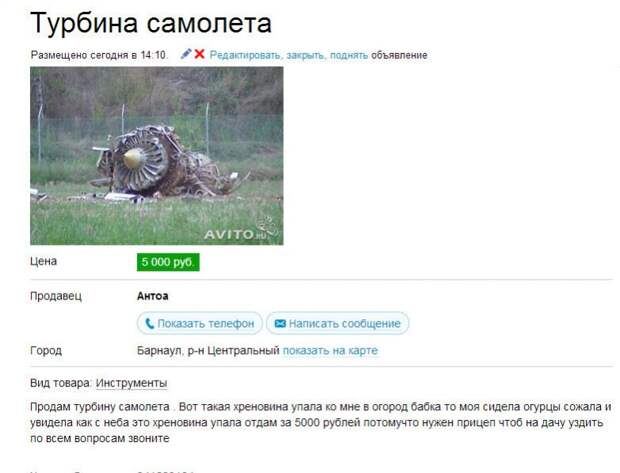The image size is (620, 473).
Task: Click the listing description paragraph
Action: pyautogui.click(x=321, y=422)
